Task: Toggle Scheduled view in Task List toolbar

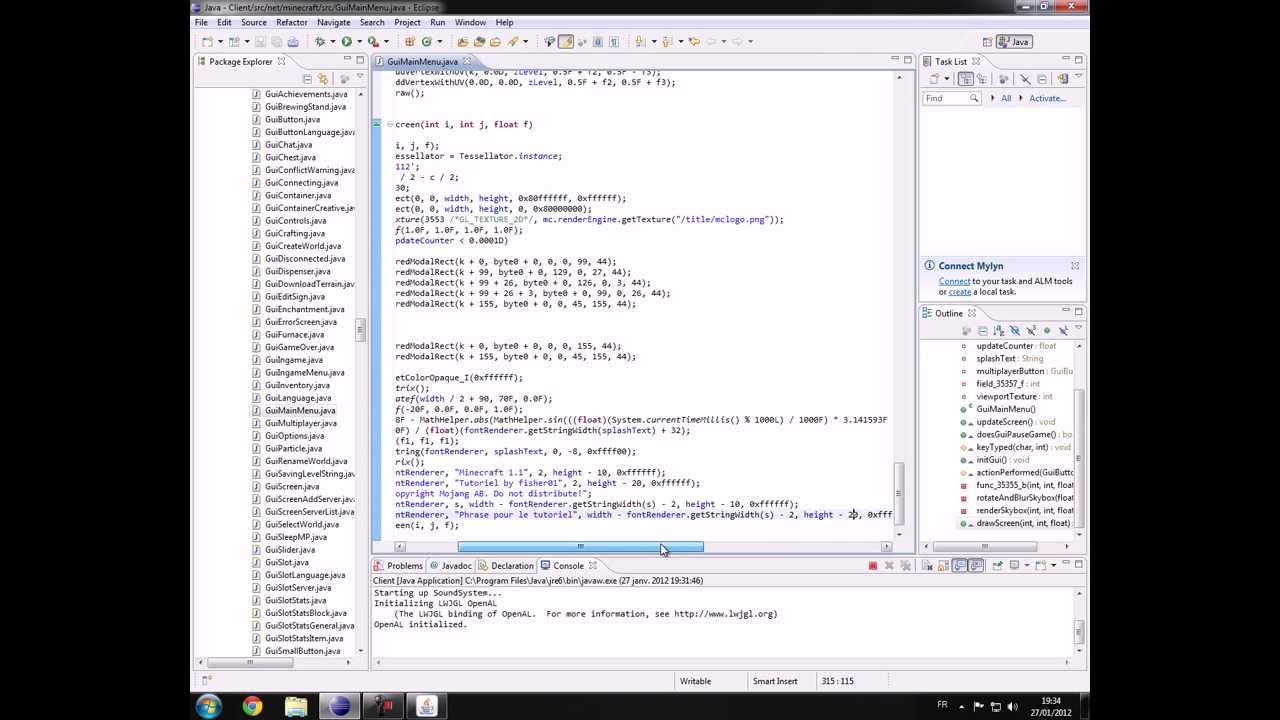Action: (x=982, y=79)
